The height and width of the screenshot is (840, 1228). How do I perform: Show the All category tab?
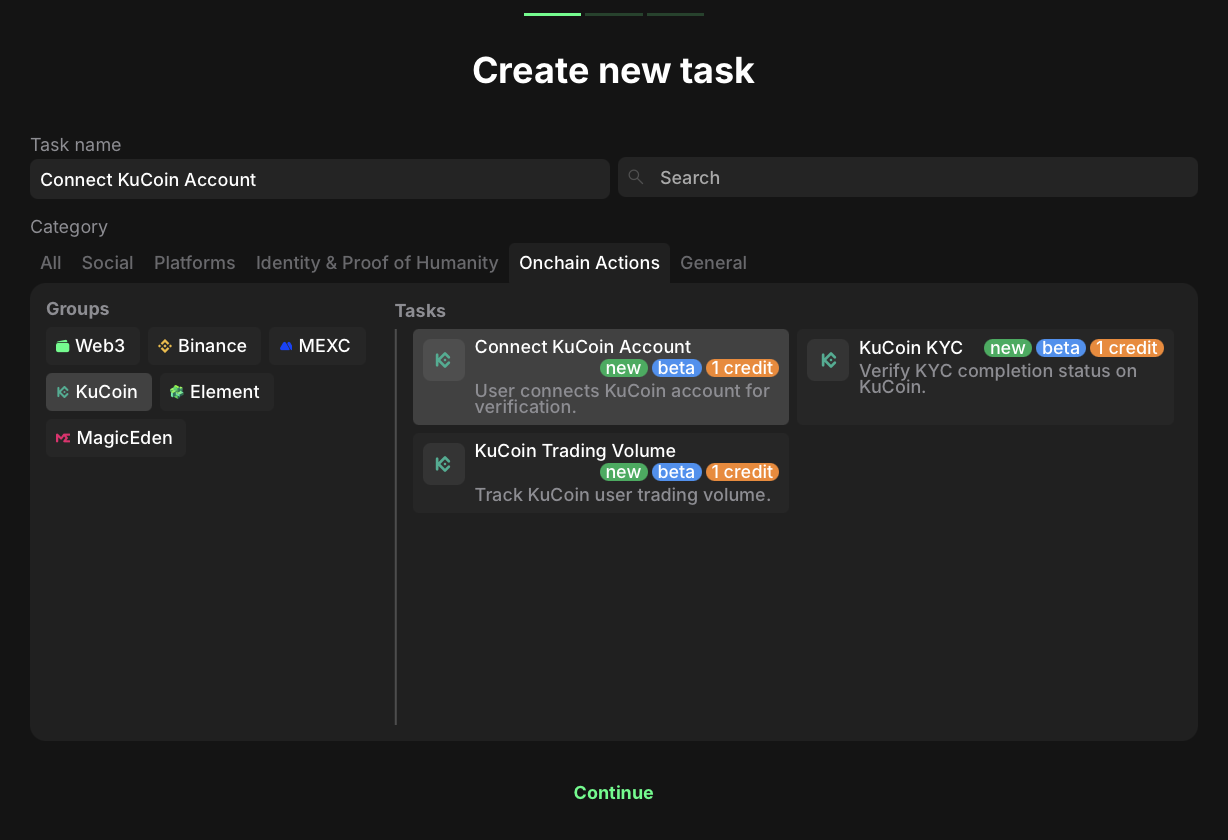click(x=50, y=263)
